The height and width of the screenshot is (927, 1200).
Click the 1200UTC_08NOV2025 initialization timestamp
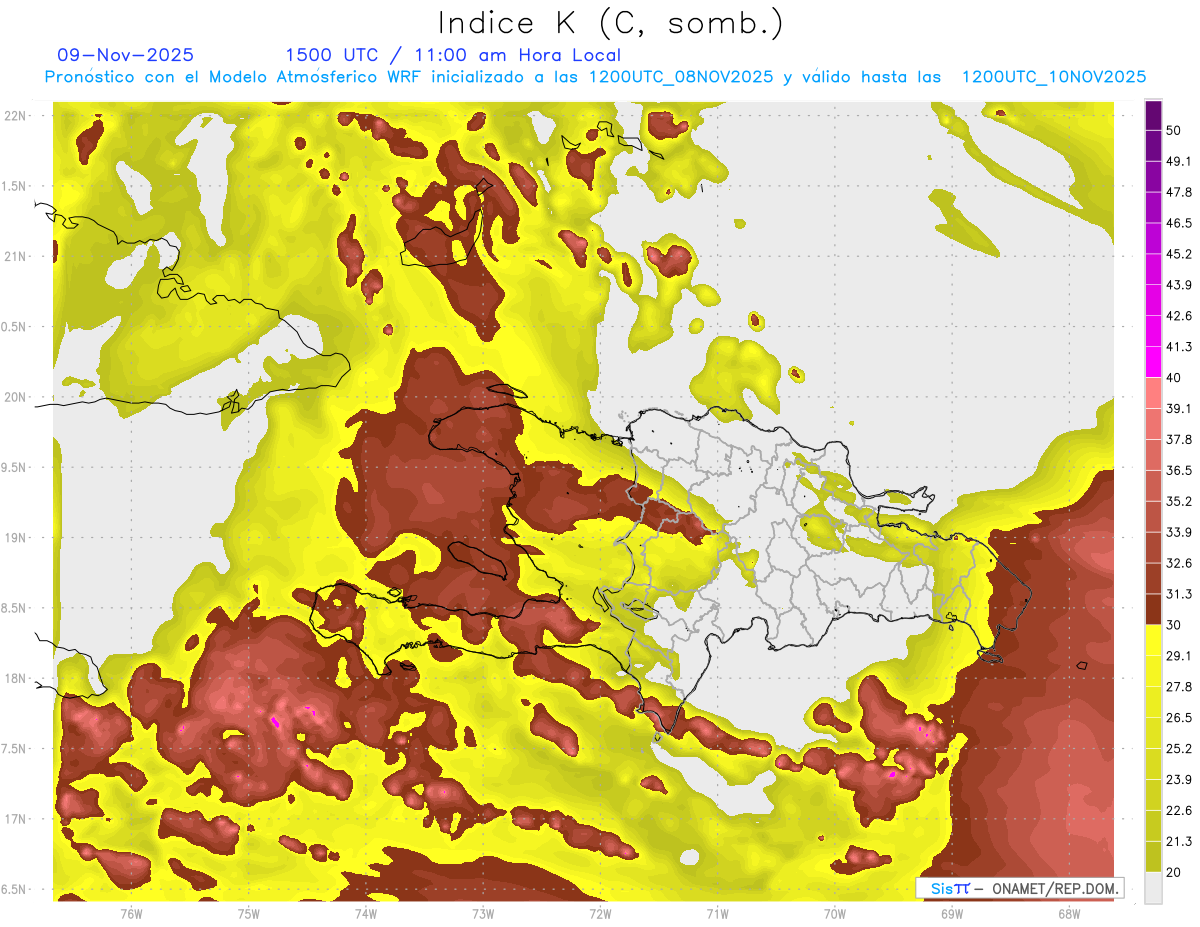[680, 77]
